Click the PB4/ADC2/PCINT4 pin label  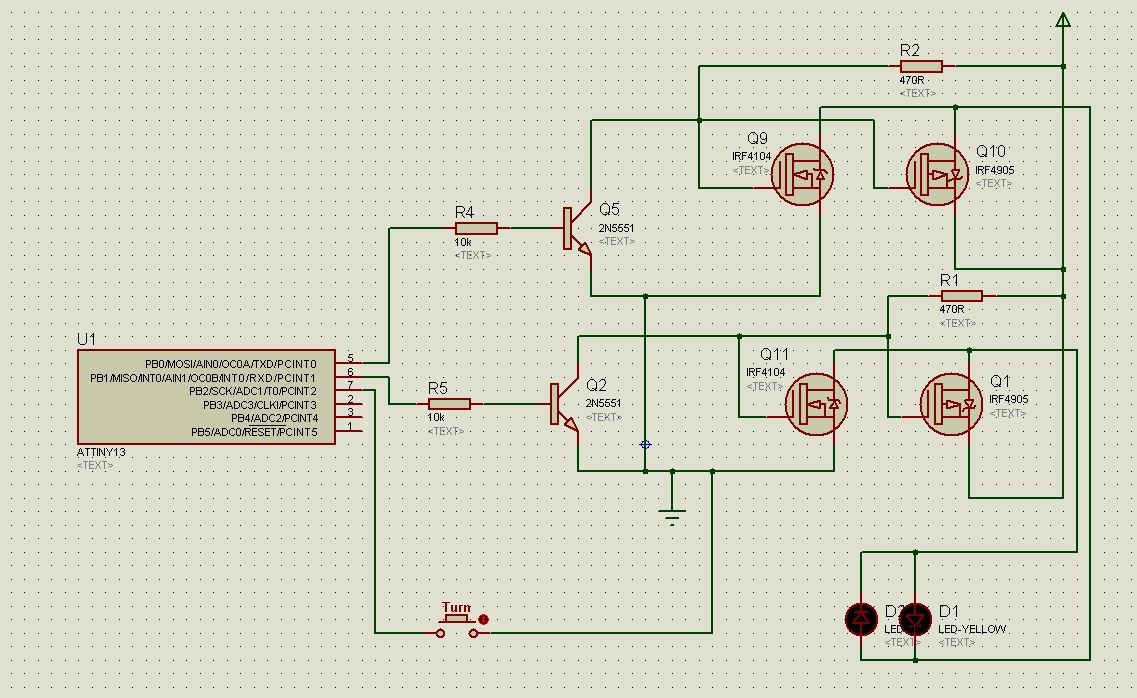274,418
